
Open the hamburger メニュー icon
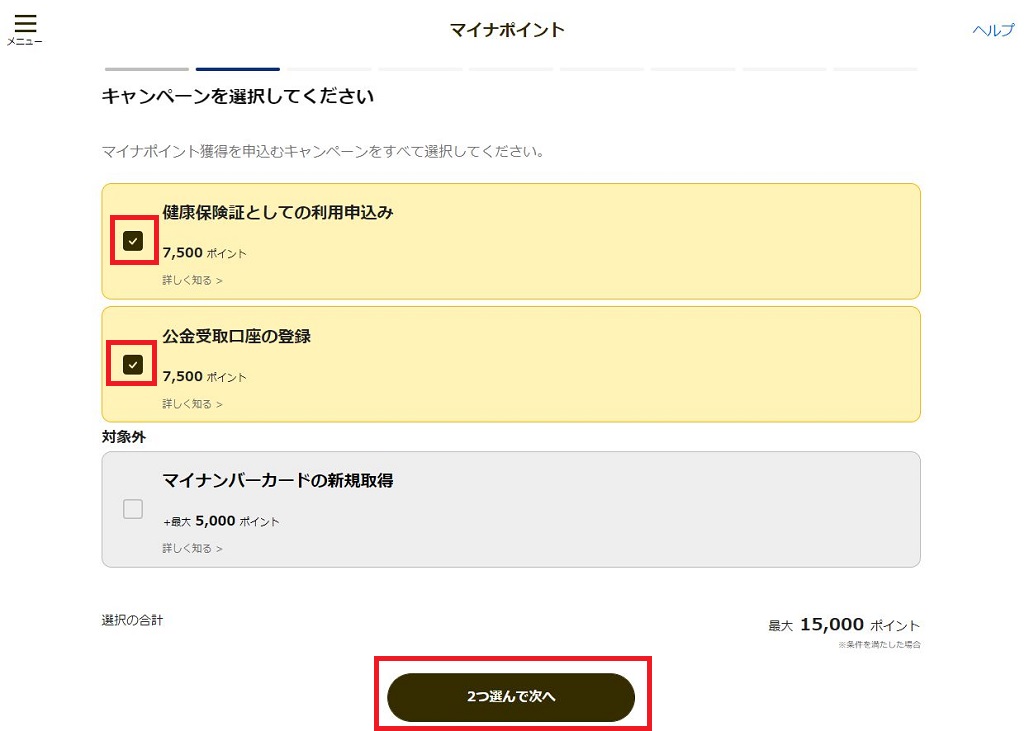click(25, 27)
